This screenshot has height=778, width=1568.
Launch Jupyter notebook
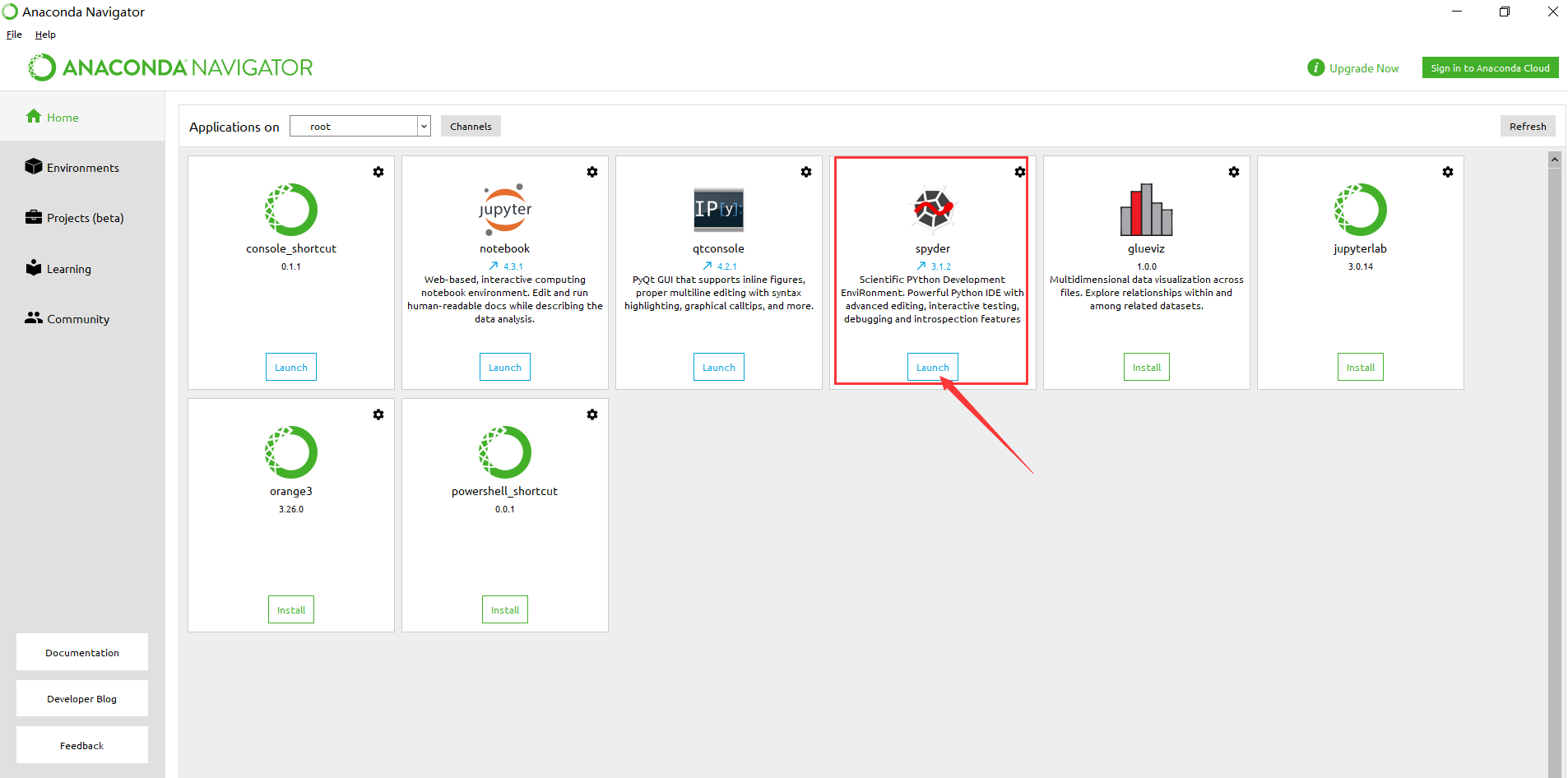[505, 367]
